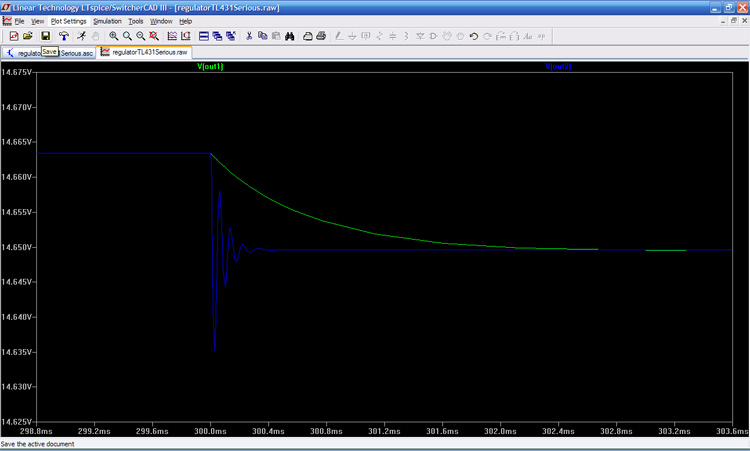Viewport: 750px width, 451px height.
Task: Click the Label Net icon
Action: coord(366,36)
